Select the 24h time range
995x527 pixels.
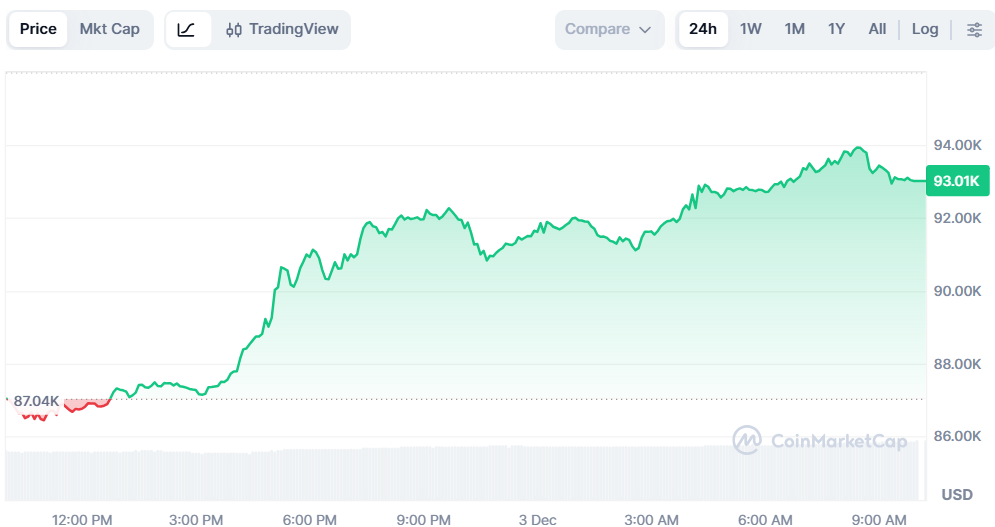click(703, 30)
